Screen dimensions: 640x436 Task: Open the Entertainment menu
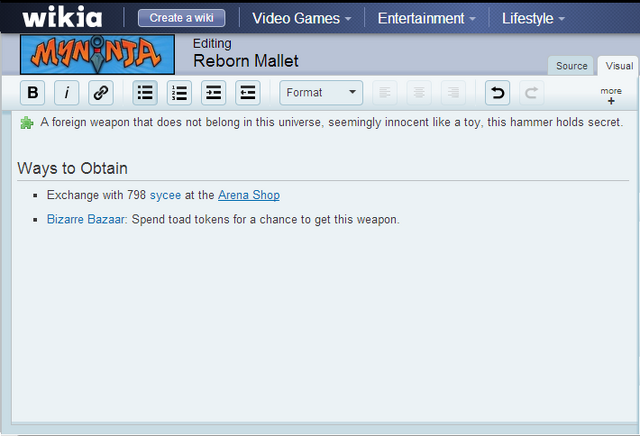(x=427, y=18)
